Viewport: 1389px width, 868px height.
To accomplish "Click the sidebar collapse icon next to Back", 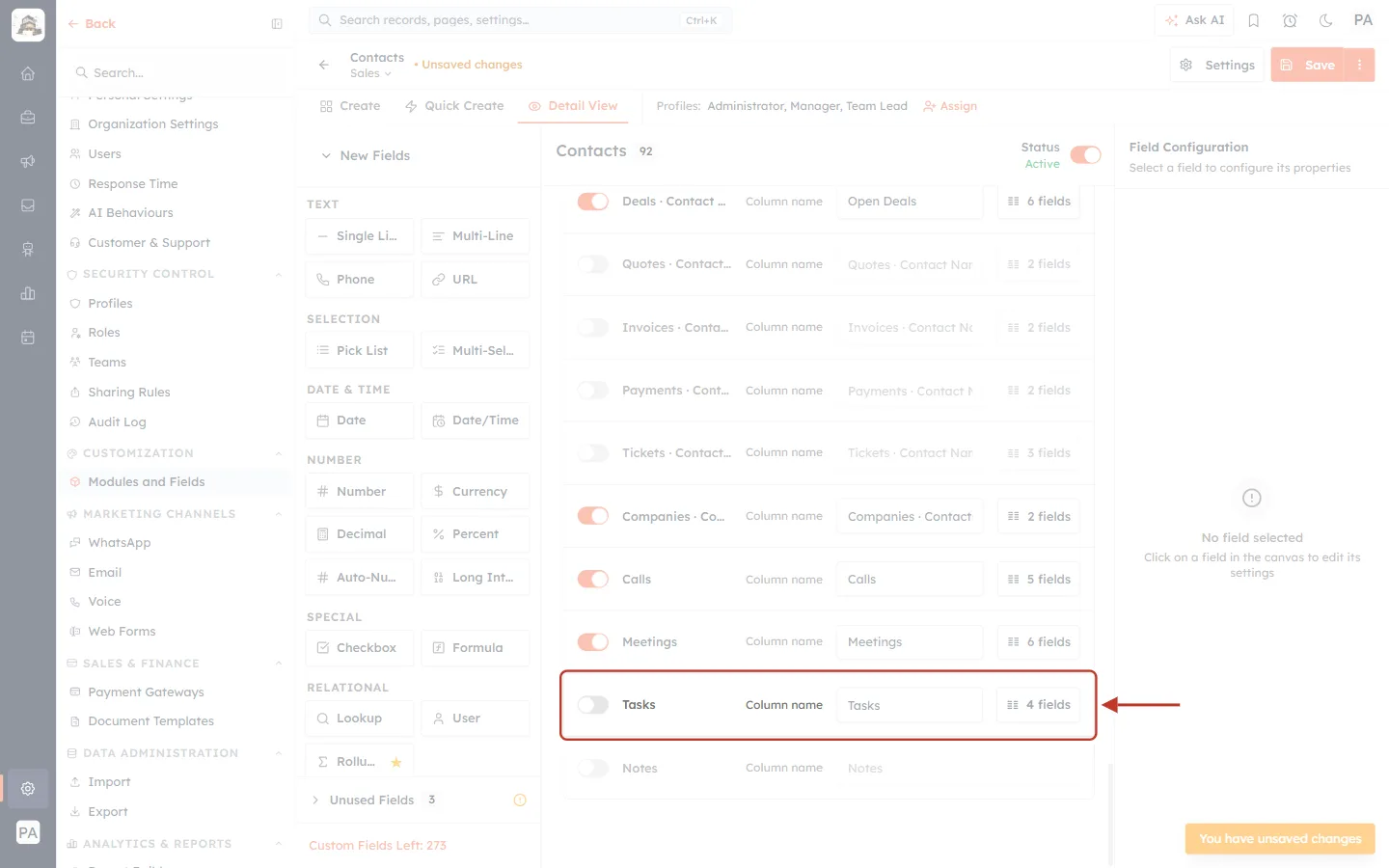I will pos(277,24).
